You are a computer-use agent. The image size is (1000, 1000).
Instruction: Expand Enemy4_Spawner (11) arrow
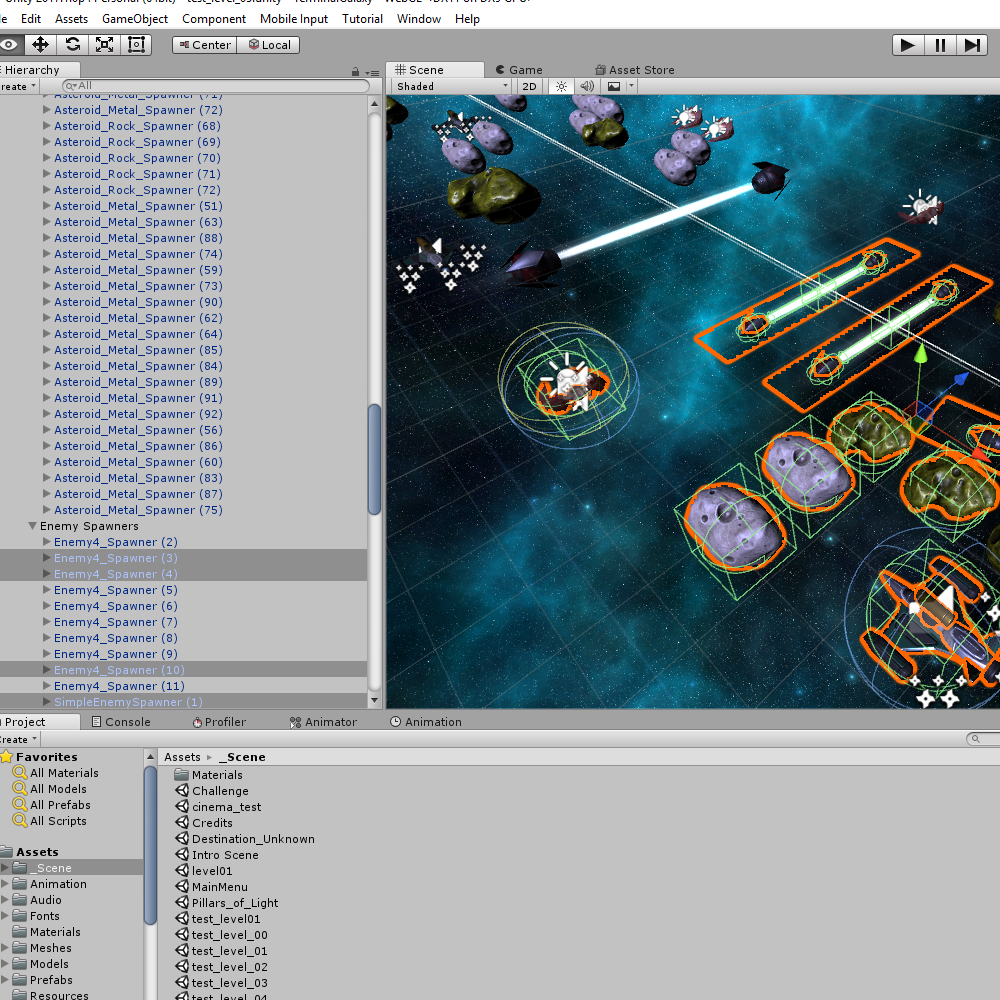point(46,686)
